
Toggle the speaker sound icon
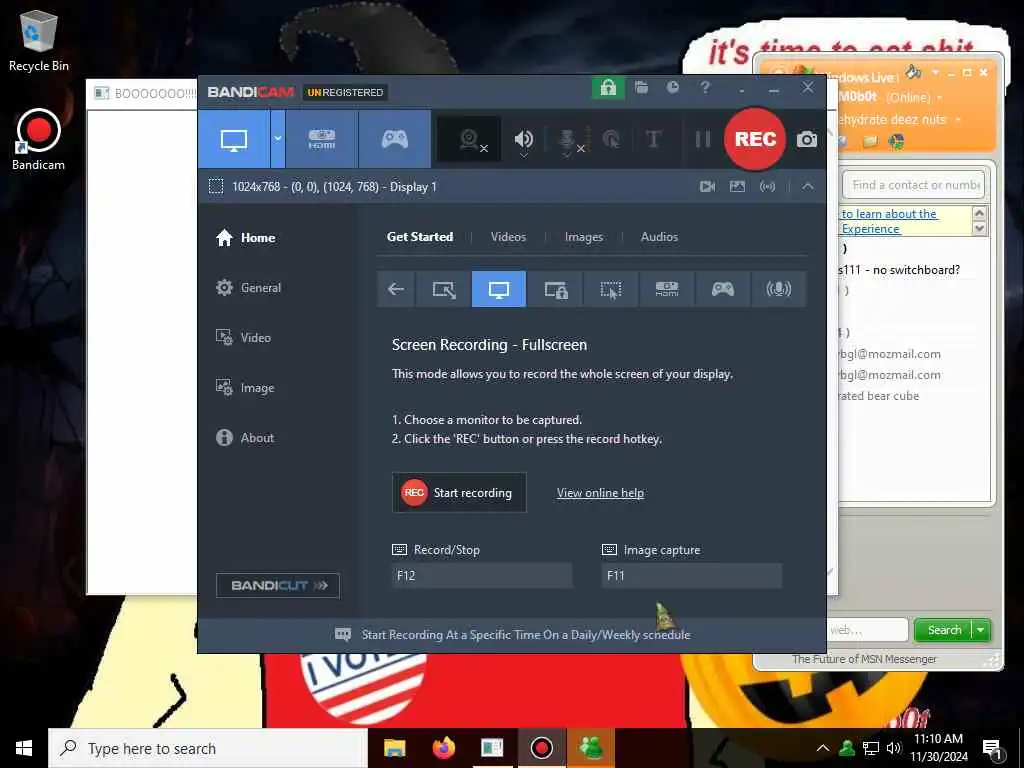523,139
